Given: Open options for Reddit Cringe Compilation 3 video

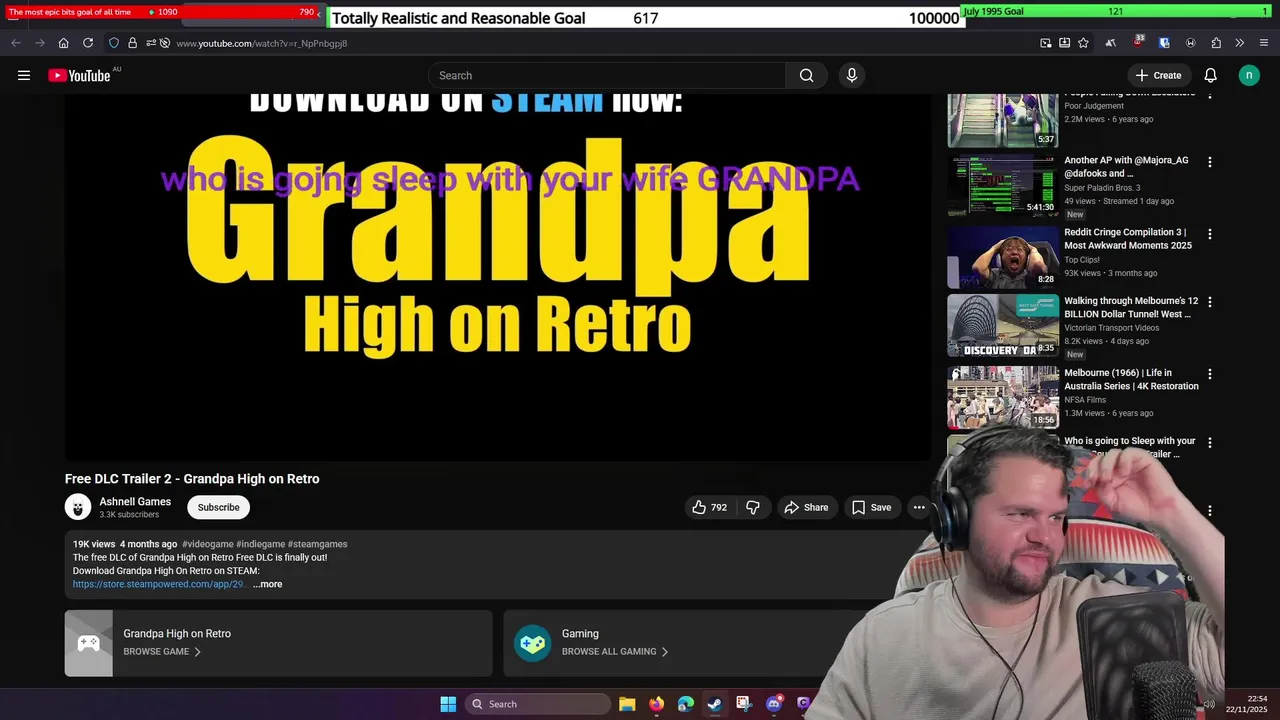Looking at the screenshot, I should [x=1210, y=234].
